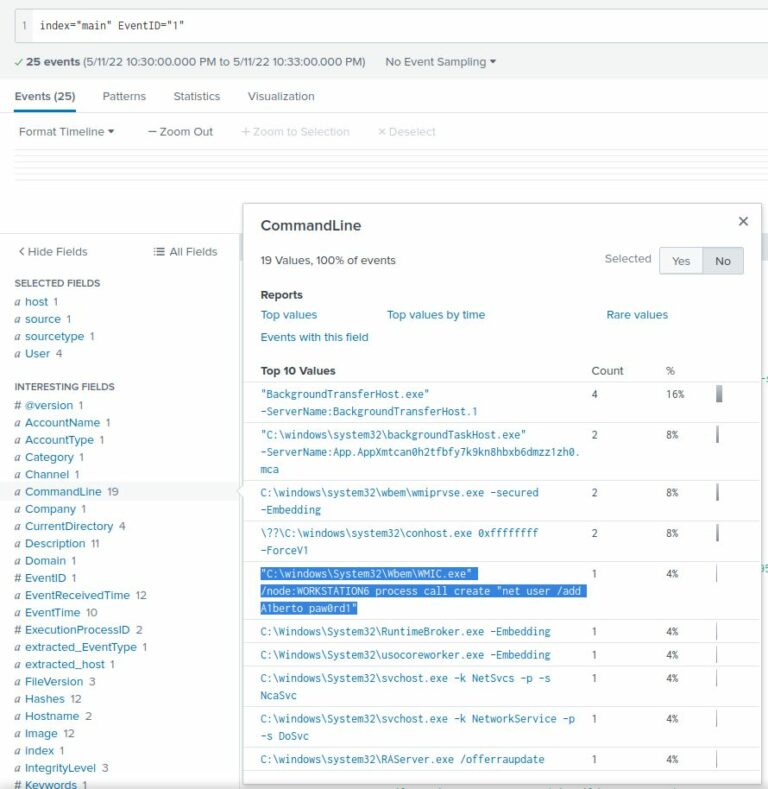
Task: Open the Top values report
Action: click(x=289, y=315)
